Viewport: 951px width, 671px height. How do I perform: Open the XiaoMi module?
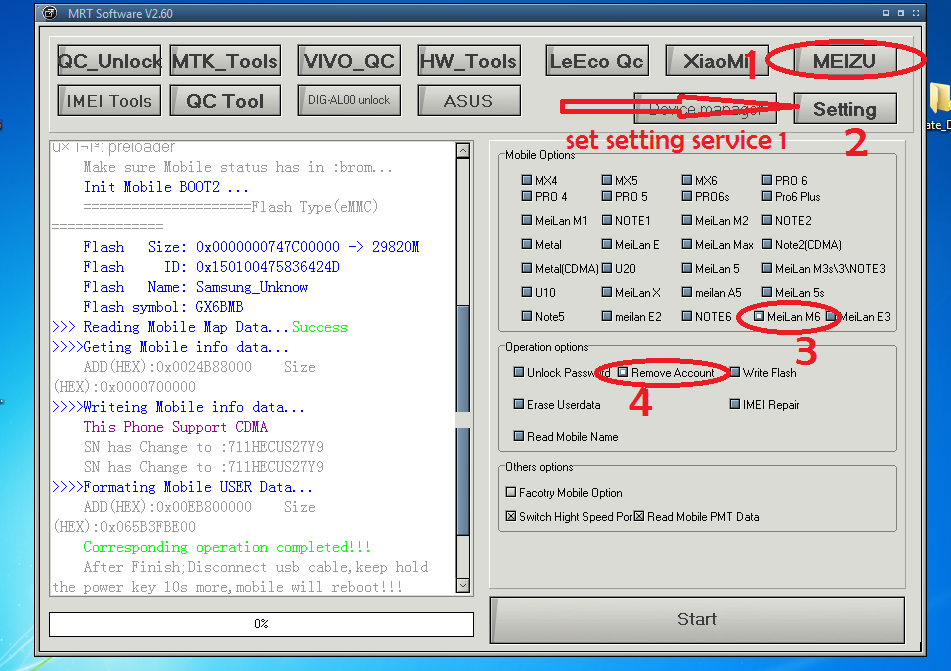[x=716, y=61]
